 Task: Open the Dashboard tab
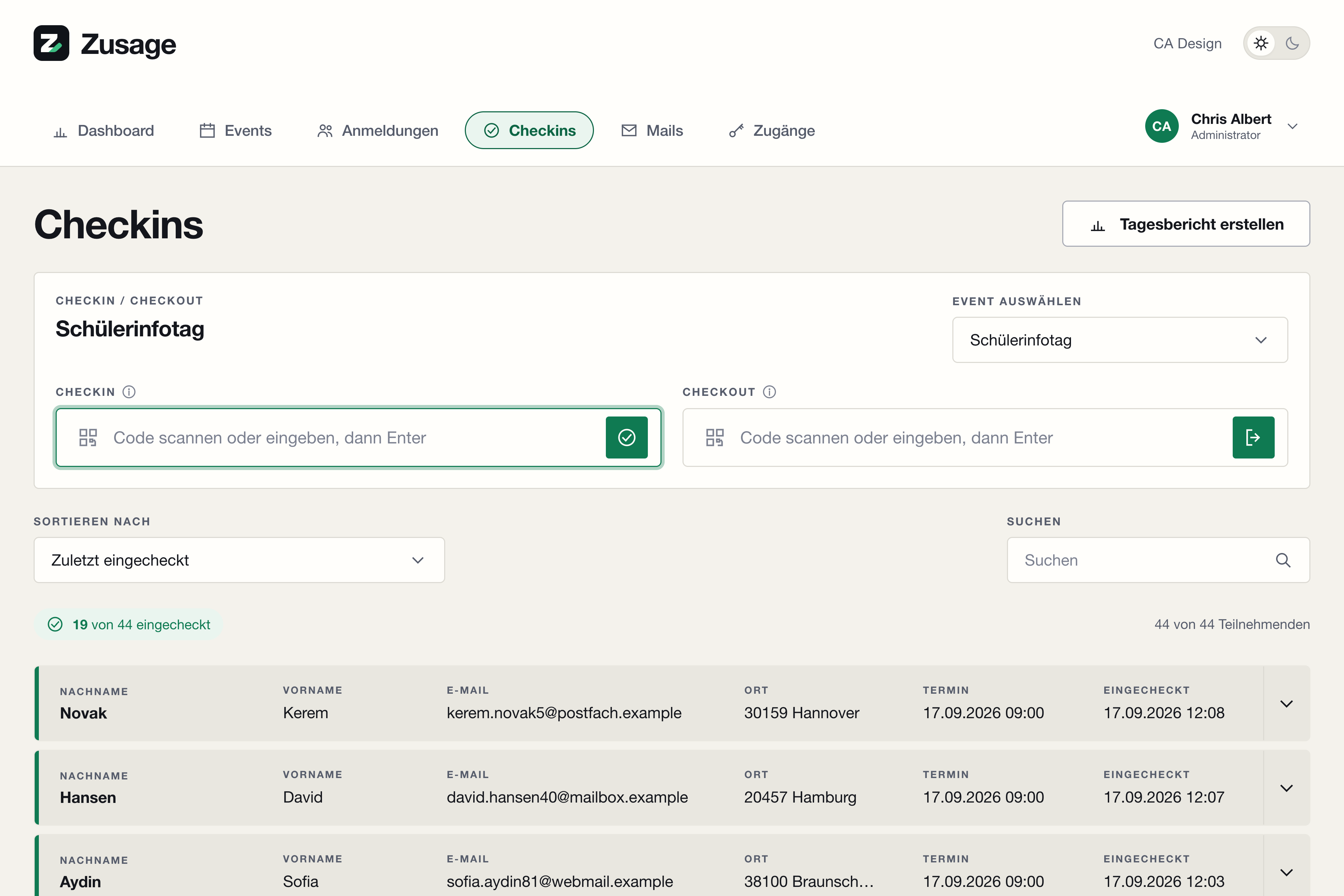104,131
